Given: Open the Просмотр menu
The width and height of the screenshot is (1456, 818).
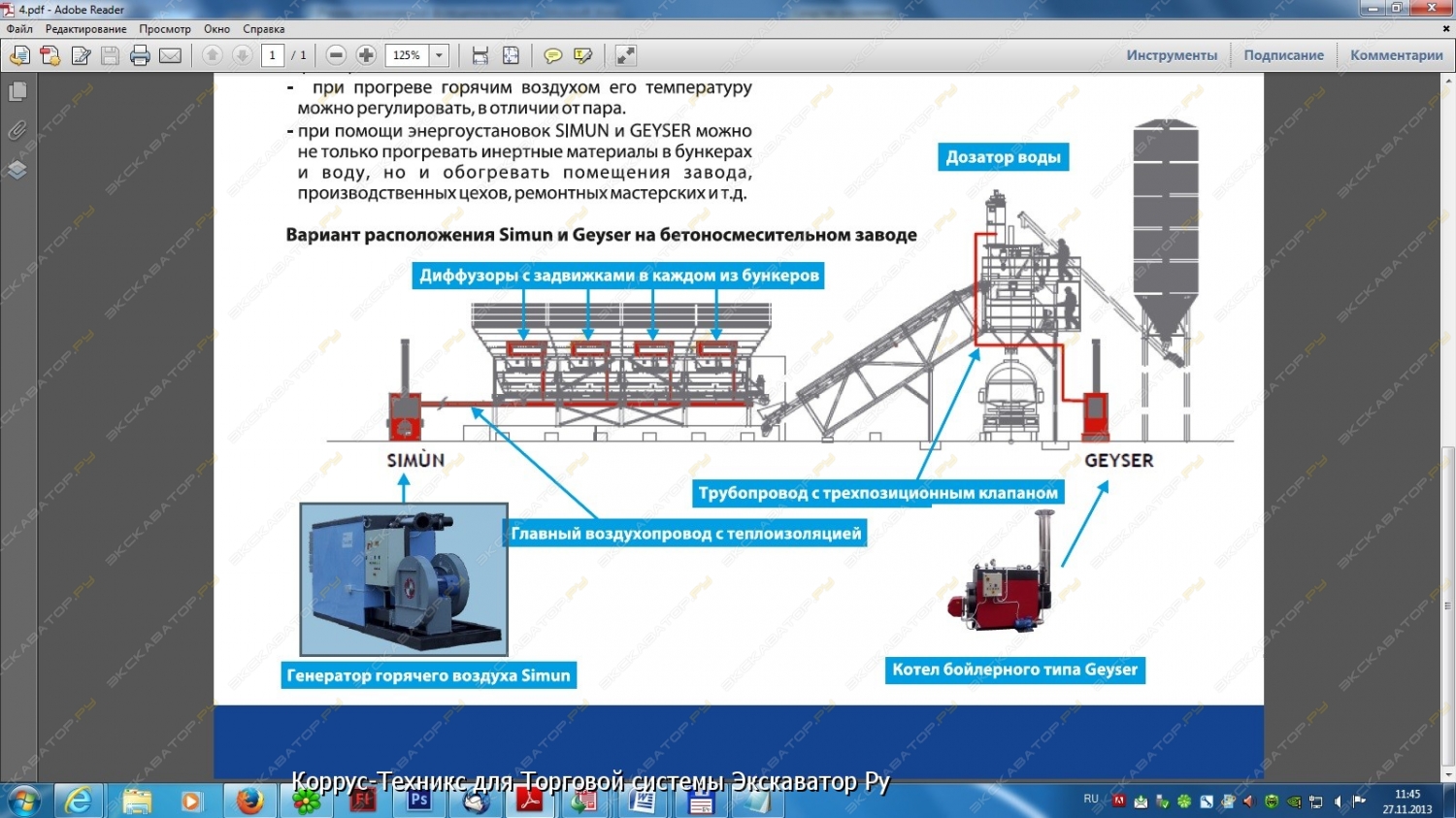Looking at the screenshot, I should 165,29.
